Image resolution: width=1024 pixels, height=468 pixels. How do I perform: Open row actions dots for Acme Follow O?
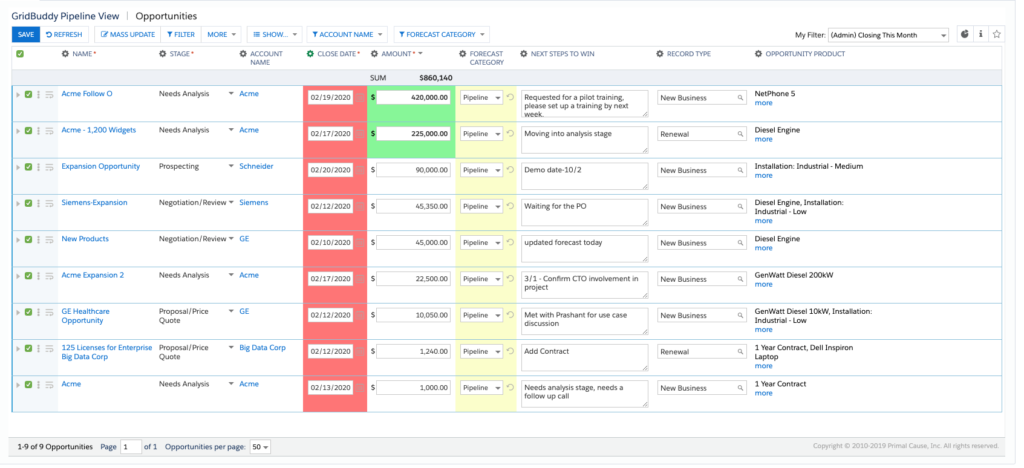[x=39, y=95]
